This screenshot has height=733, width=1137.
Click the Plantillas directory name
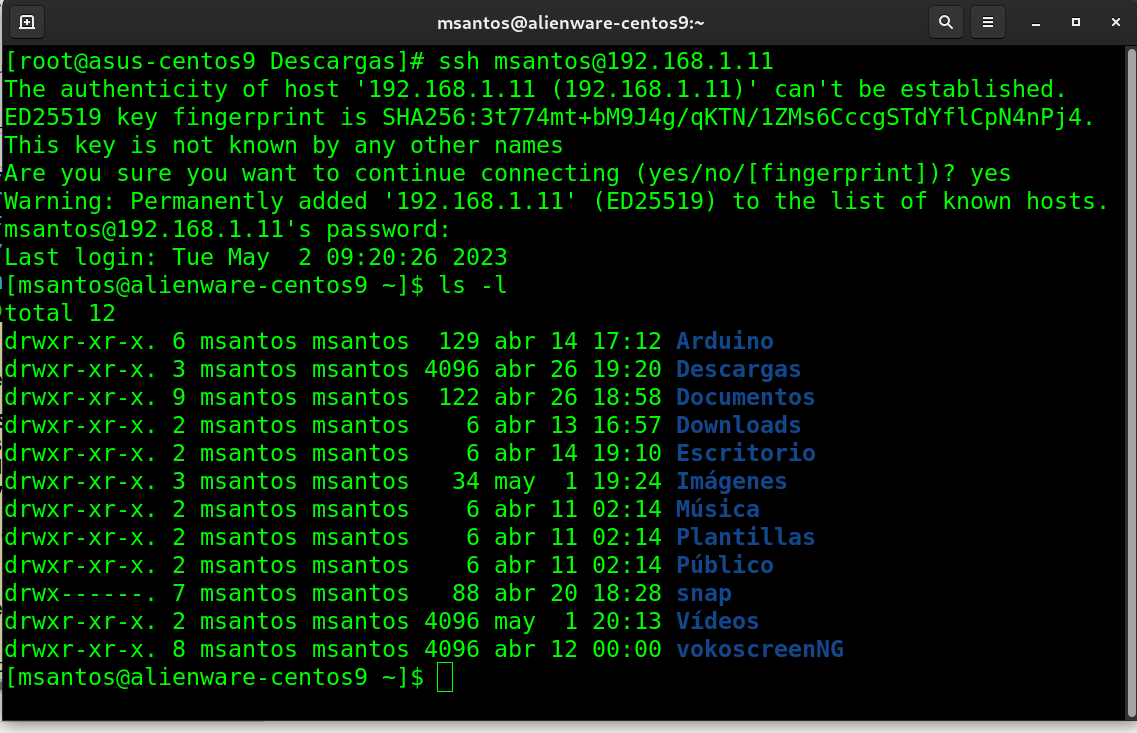click(745, 537)
